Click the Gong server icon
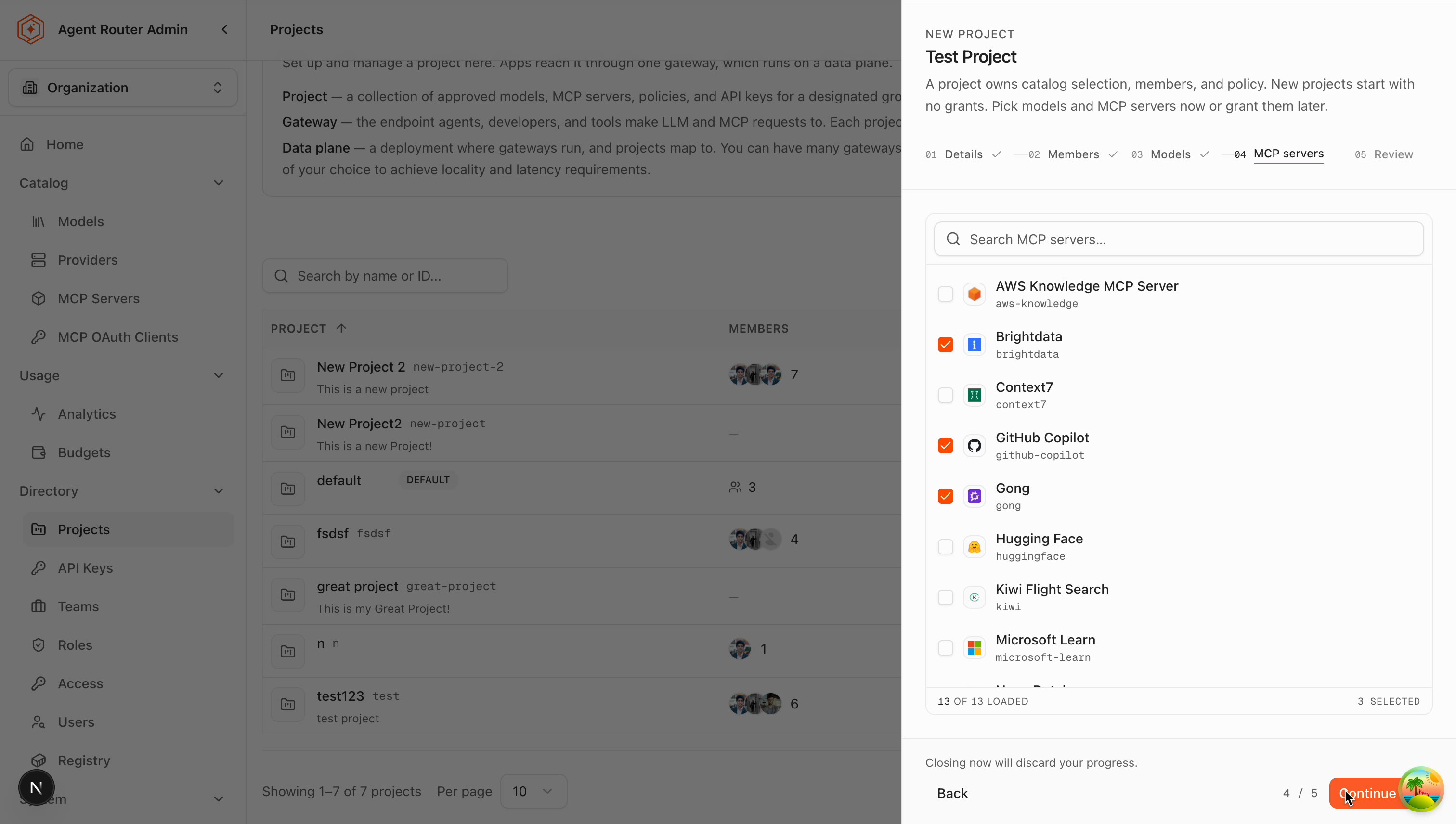1456x824 pixels. tap(974, 496)
